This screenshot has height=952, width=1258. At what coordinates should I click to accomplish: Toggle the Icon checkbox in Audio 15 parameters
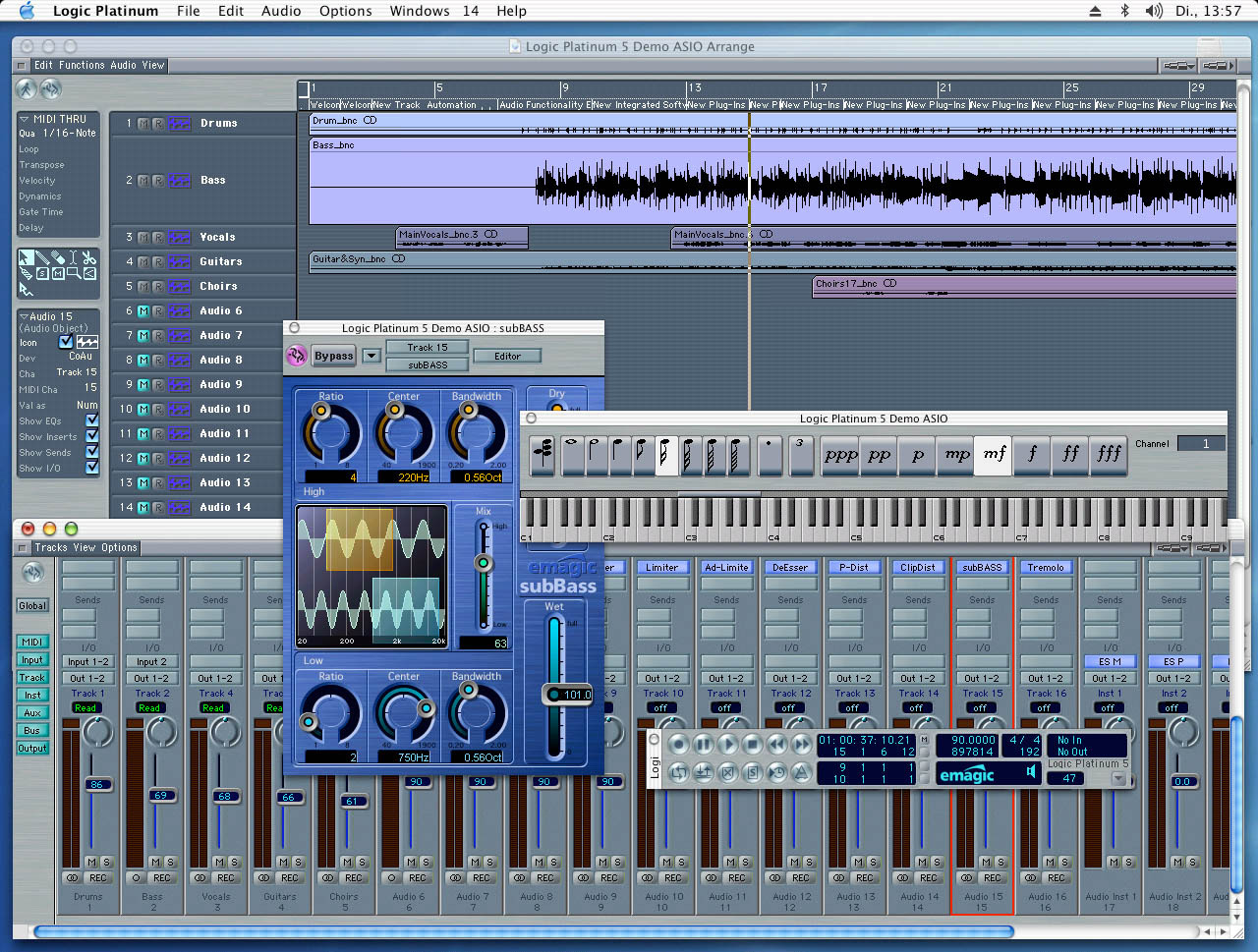66,342
